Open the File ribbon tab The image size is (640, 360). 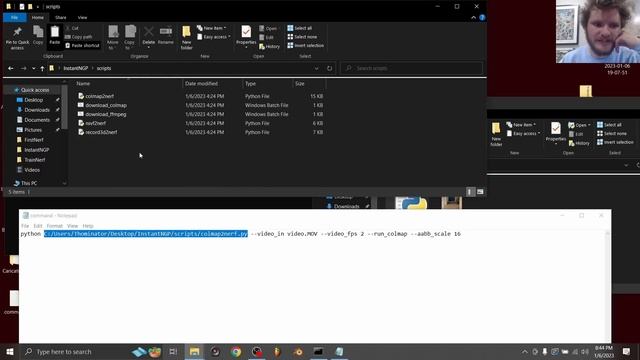(x=14, y=18)
